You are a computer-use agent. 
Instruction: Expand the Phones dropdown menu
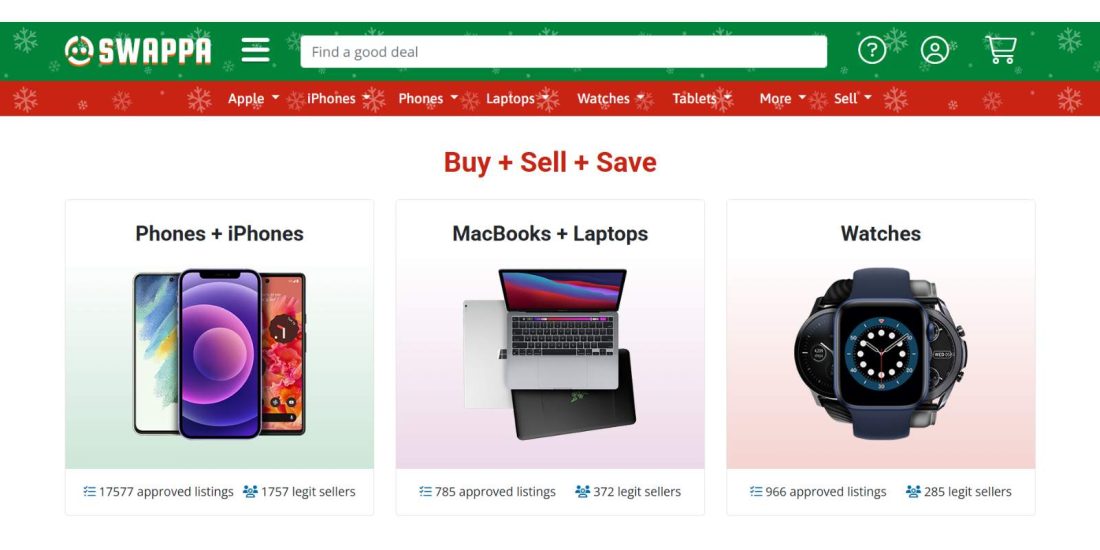tap(428, 98)
